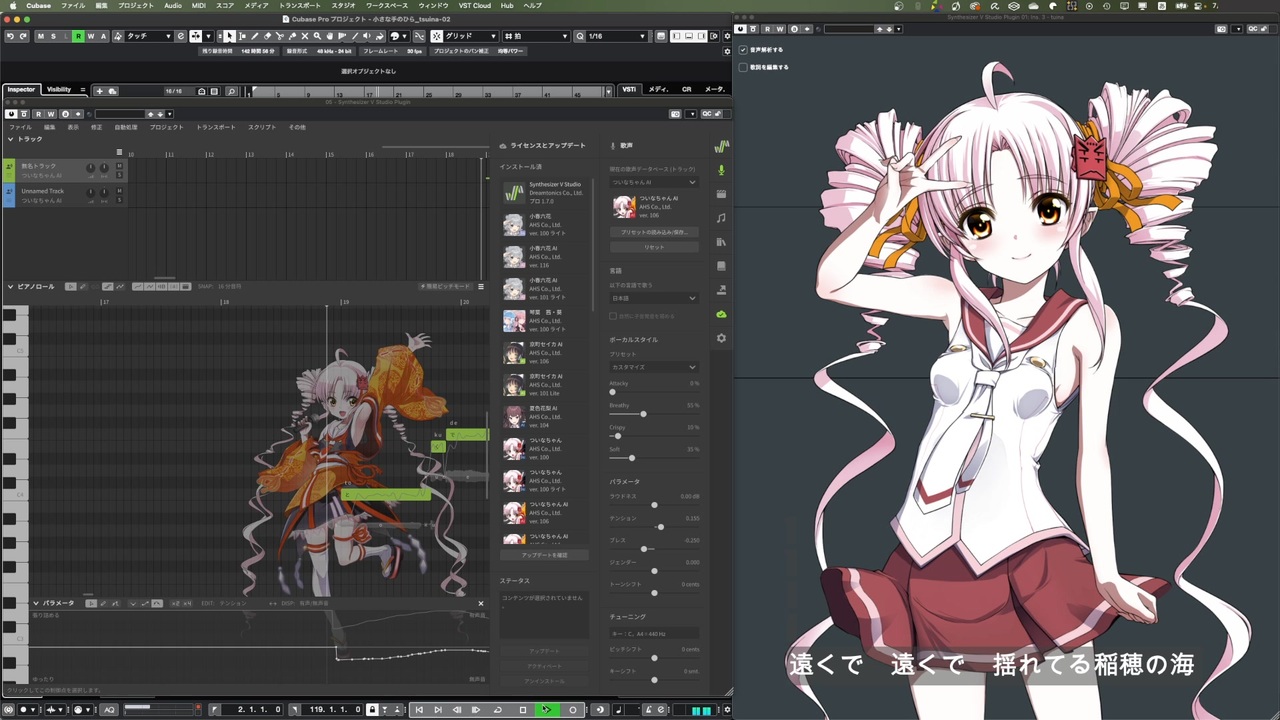Viewport: 1280px width, 720px height.
Task: Click the プリセットの読み込み/保存 button
Action: [654, 232]
